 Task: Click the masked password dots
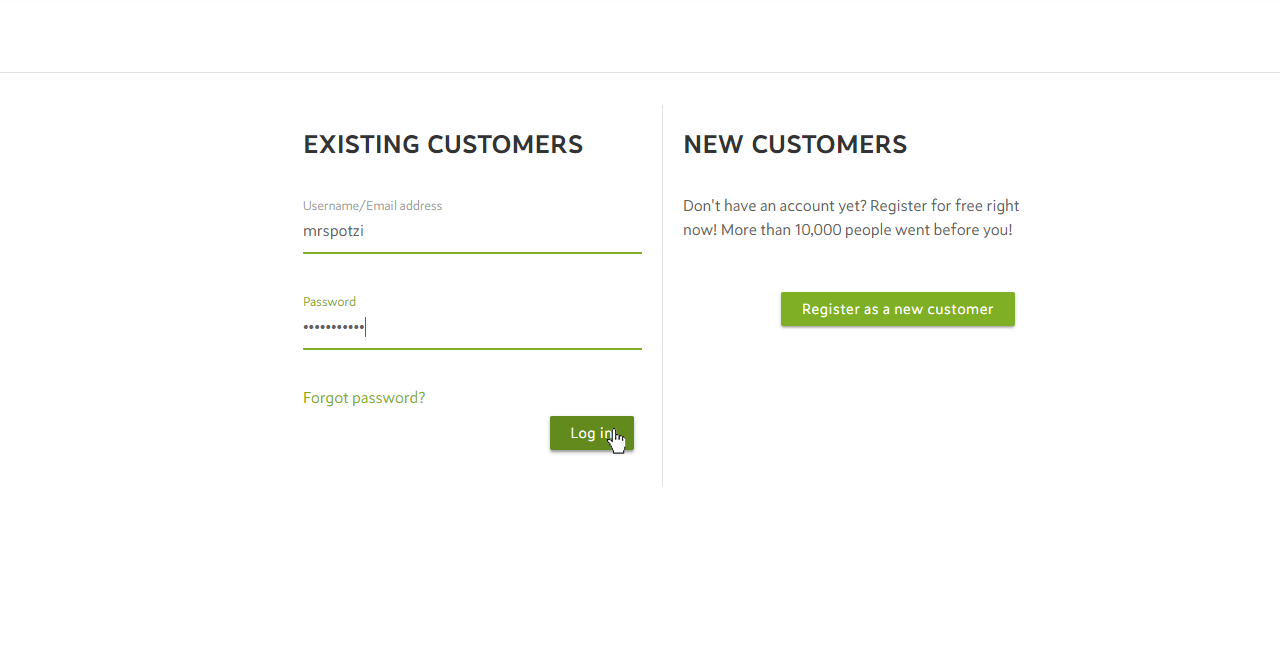coord(334,327)
